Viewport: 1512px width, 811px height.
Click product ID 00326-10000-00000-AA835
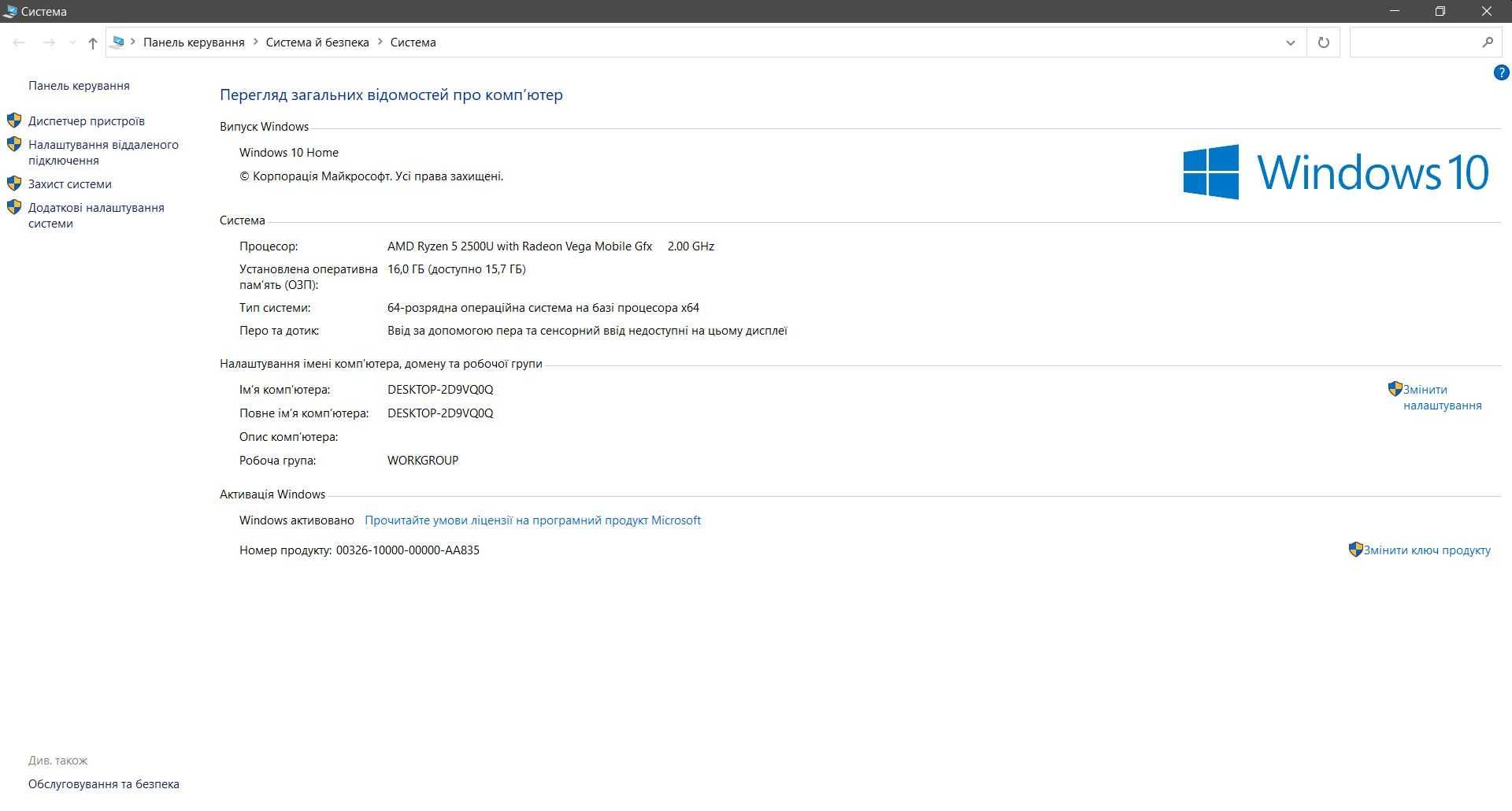(x=408, y=550)
